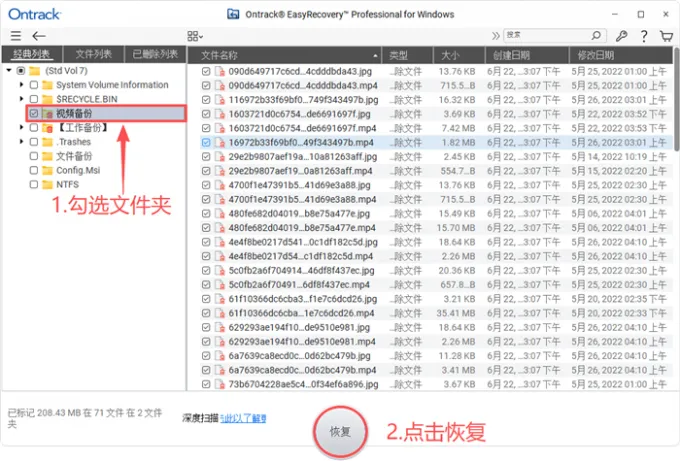Open the 深度扫描 learn-more link
The width and height of the screenshot is (680, 461).
243,418
